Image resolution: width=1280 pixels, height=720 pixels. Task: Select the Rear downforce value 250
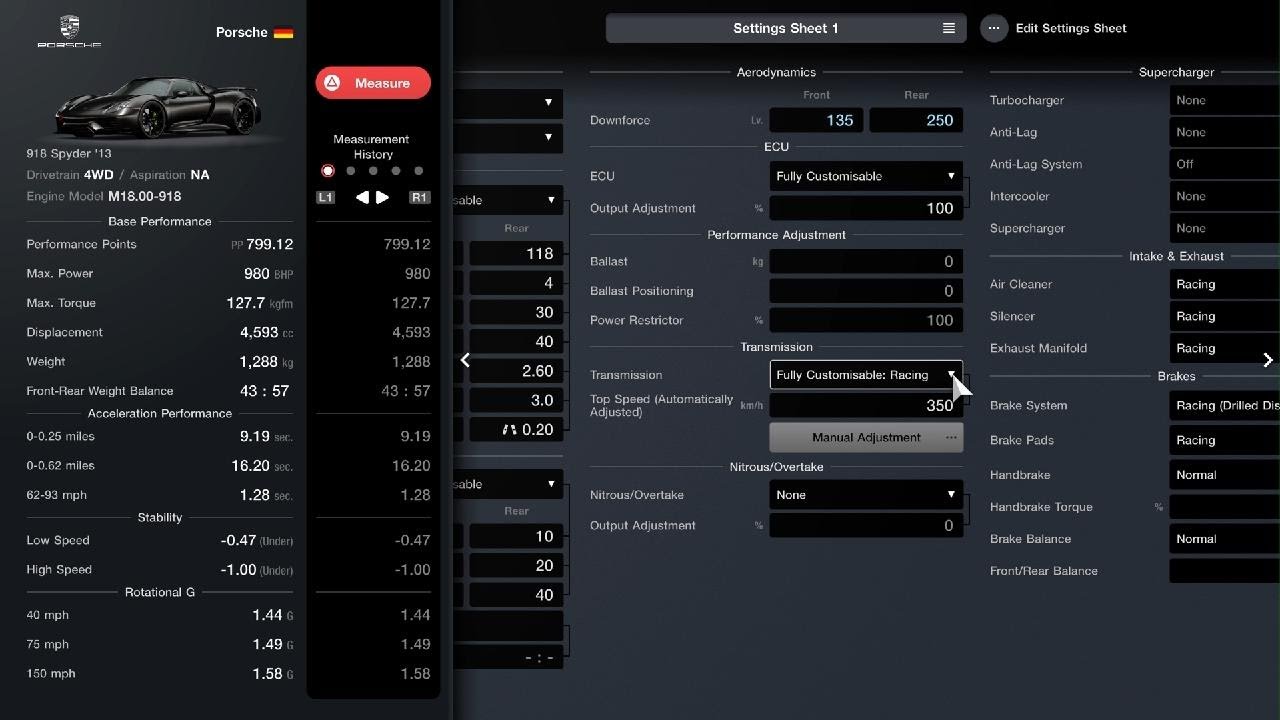[x=916, y=120]
